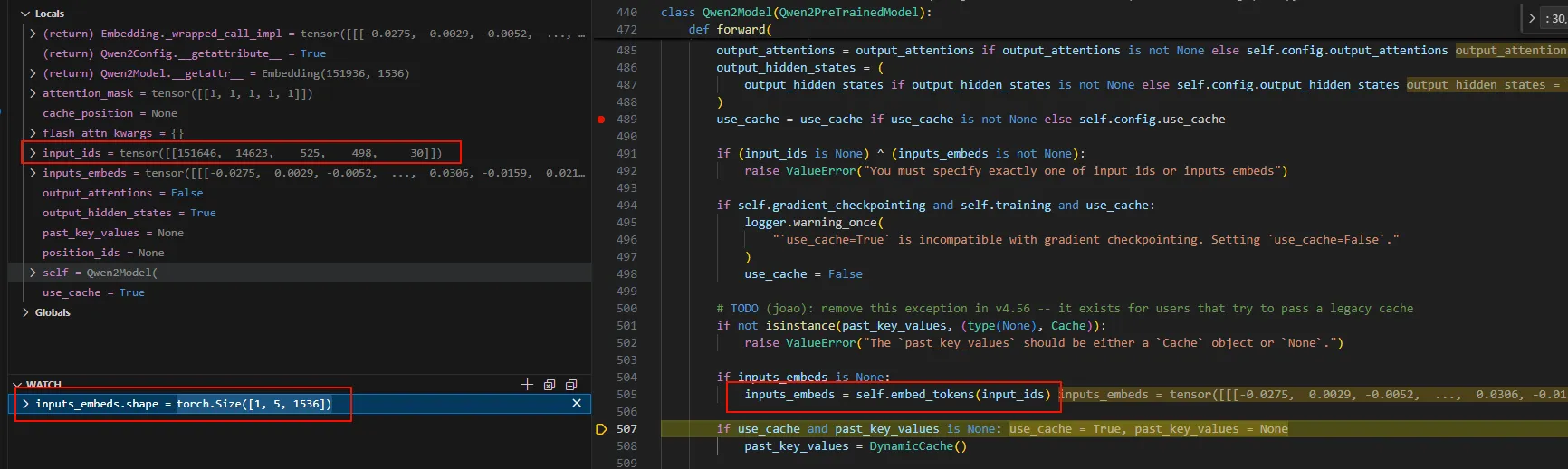
Task: Expand the flash_attn_kwargs variable
Action: click(33, 133)
